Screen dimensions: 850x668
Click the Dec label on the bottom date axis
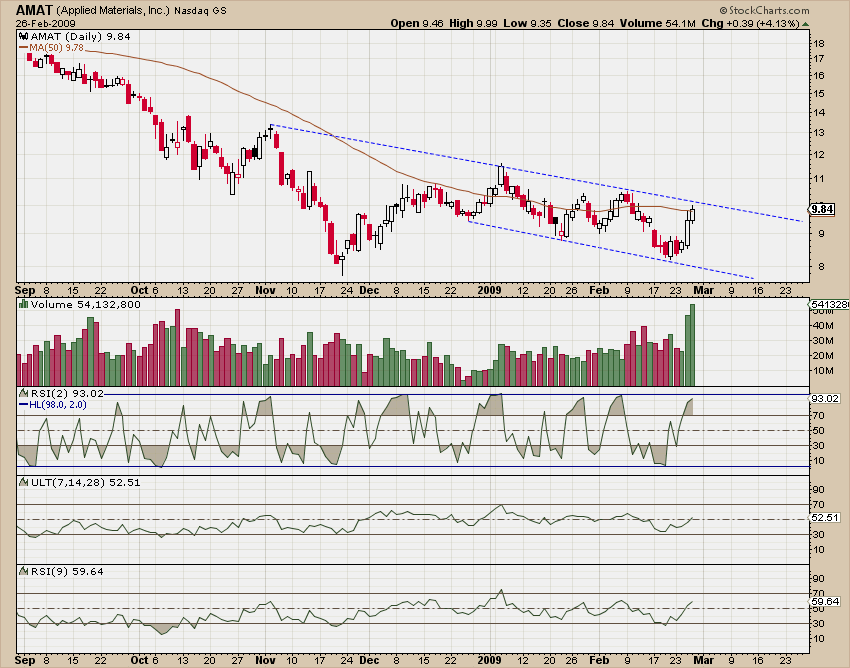tap(369, 660)
